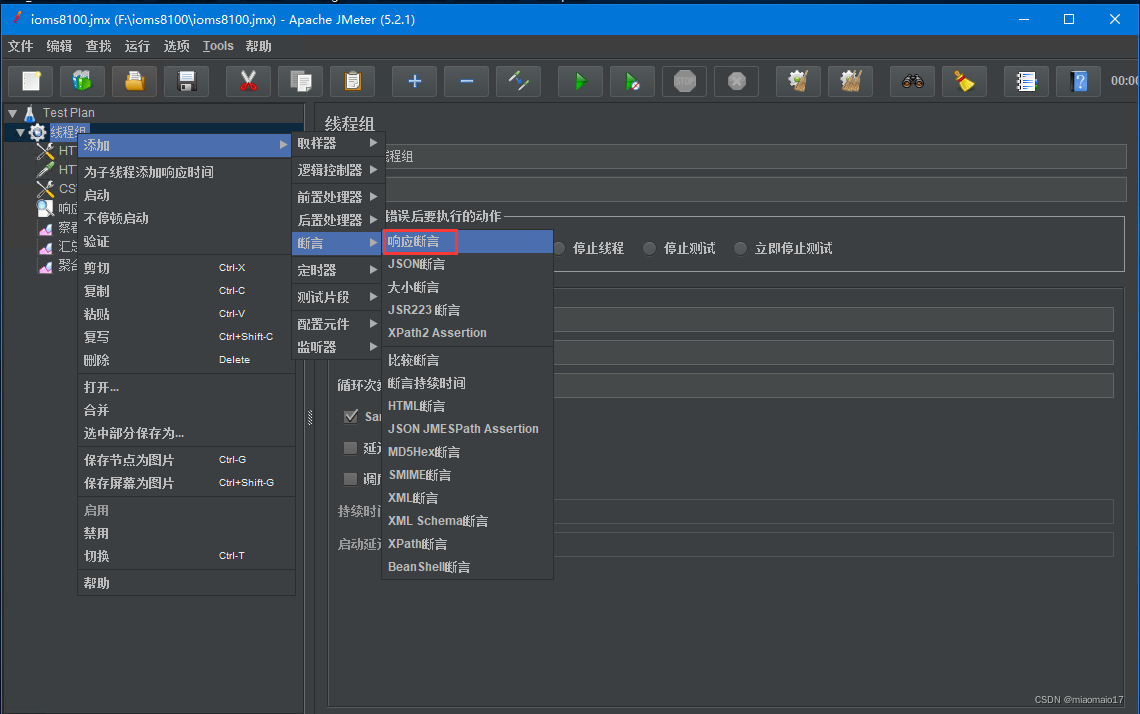
Task: Clear all results with double broom icon
Action: point(851,81)
